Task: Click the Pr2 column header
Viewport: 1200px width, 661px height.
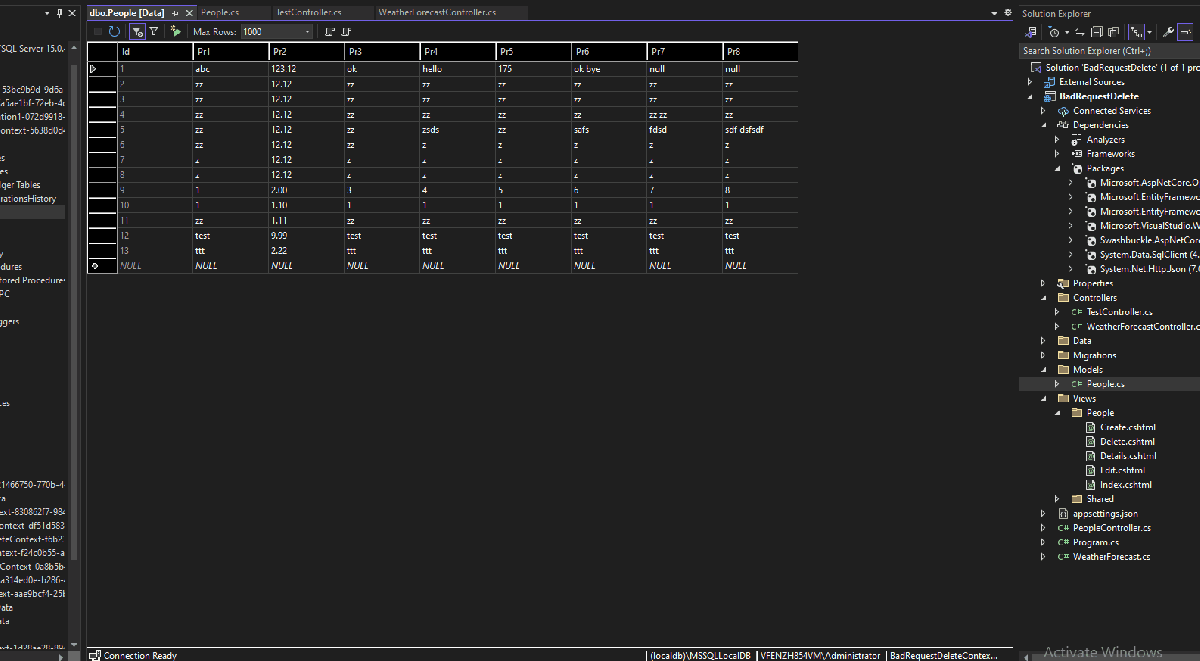Action: click(305, 51)
